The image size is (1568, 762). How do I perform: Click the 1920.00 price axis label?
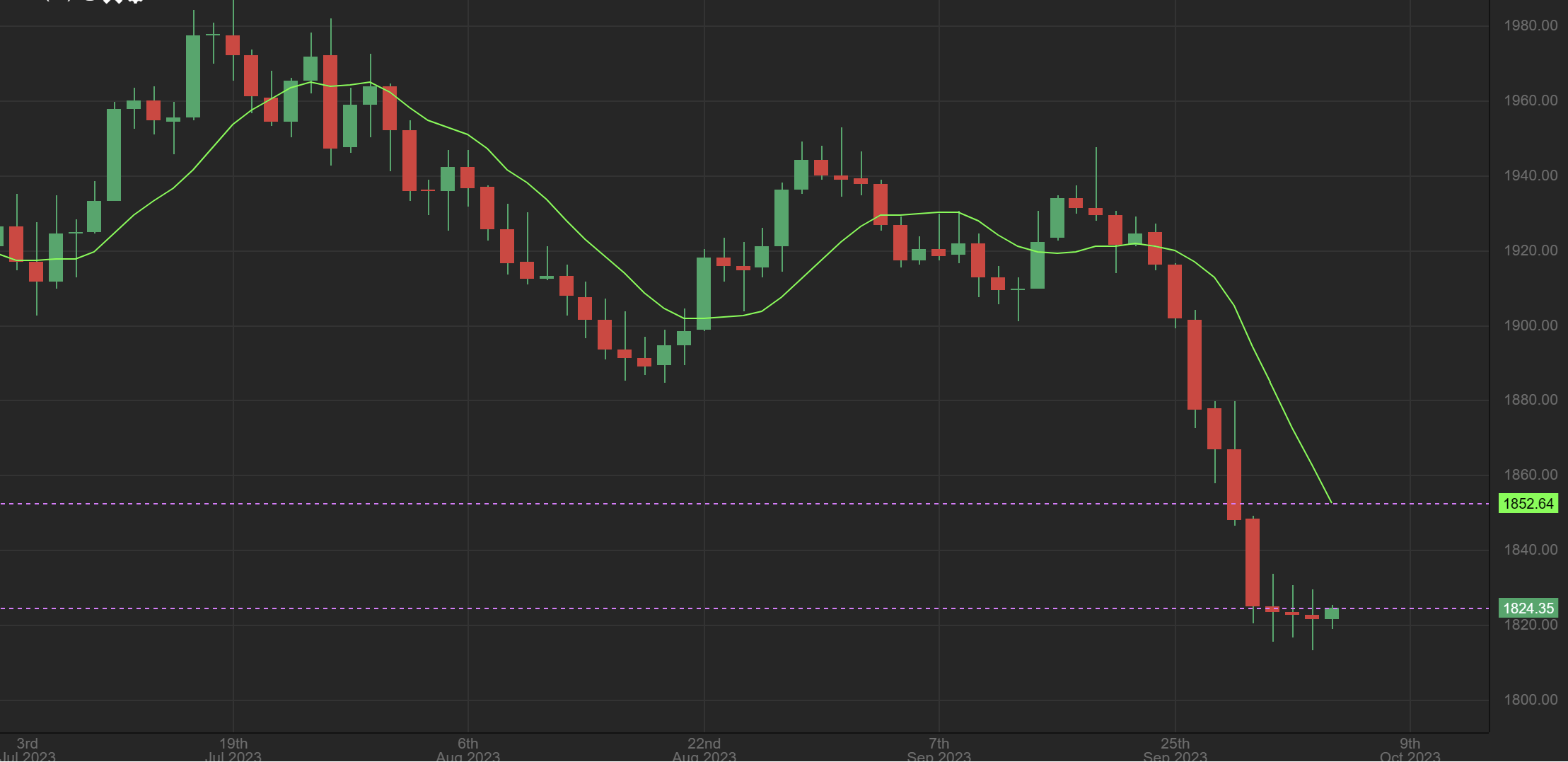tap(1531, 250)
